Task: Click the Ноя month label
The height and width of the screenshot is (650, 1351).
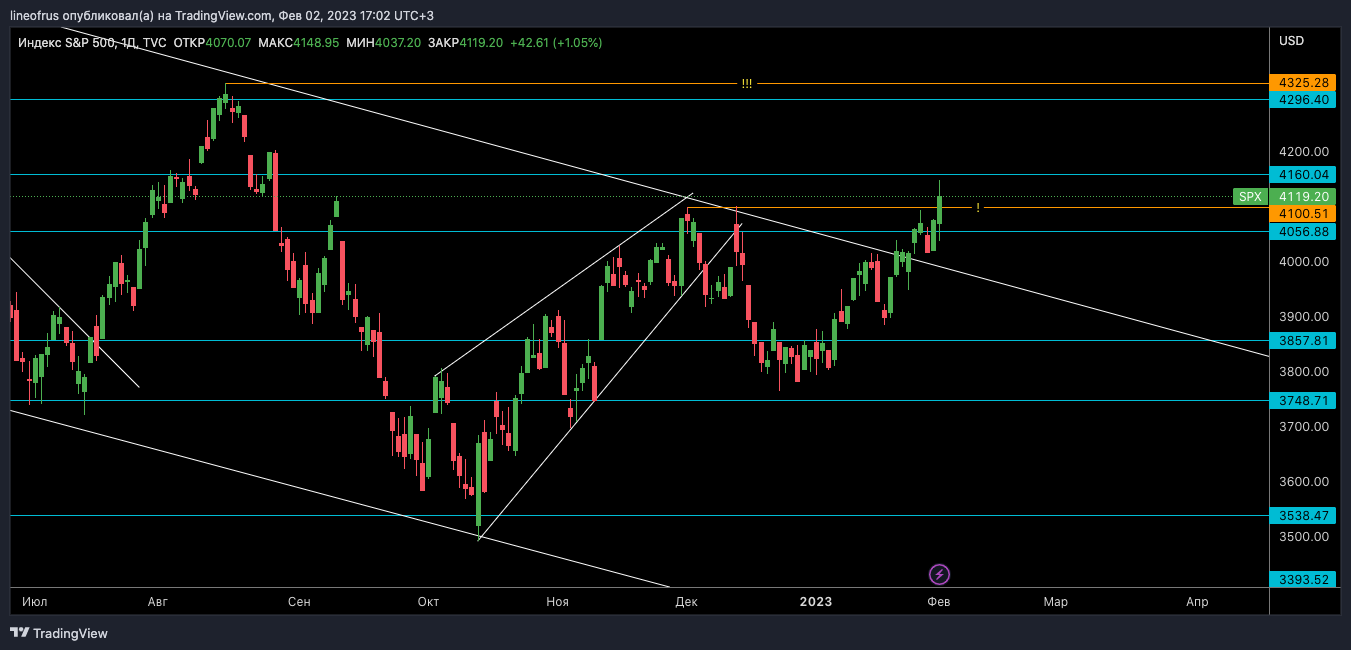Action: pos(558,601)
